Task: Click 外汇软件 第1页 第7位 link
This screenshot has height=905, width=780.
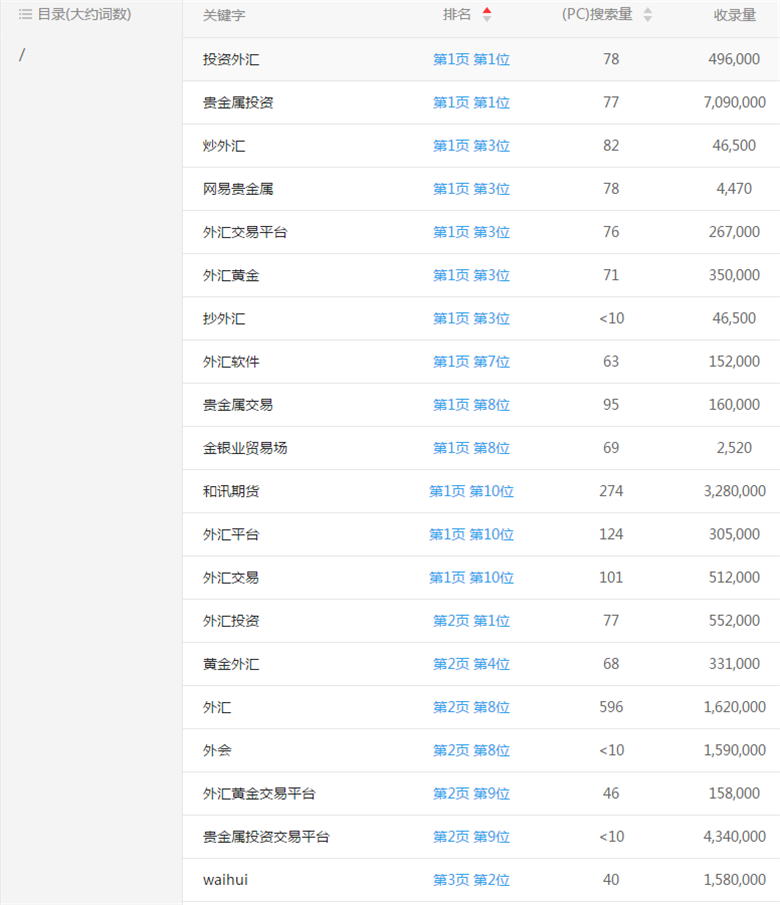Action: click(x=471, y=362)
